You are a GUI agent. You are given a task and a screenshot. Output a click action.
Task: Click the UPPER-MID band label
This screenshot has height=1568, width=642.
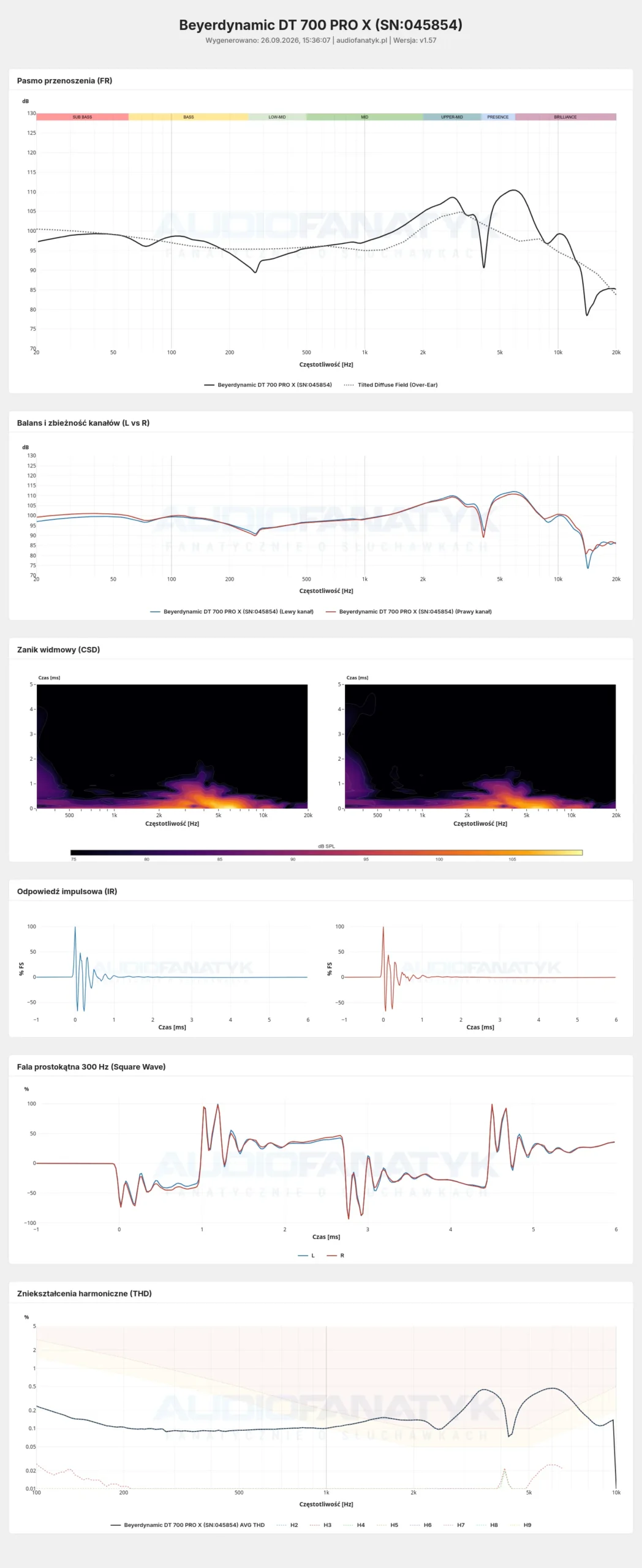[452, 117]
